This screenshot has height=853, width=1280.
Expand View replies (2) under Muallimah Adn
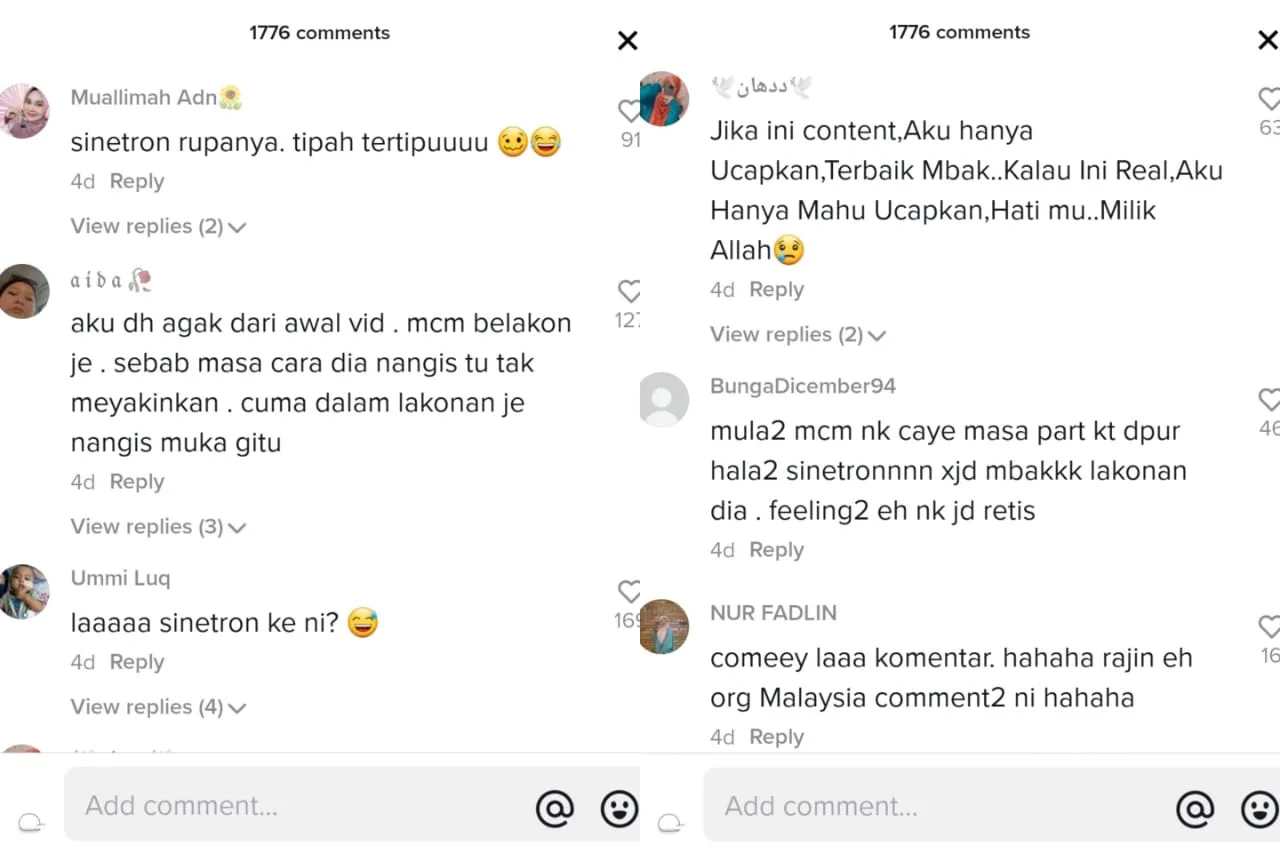click(158, 226)
